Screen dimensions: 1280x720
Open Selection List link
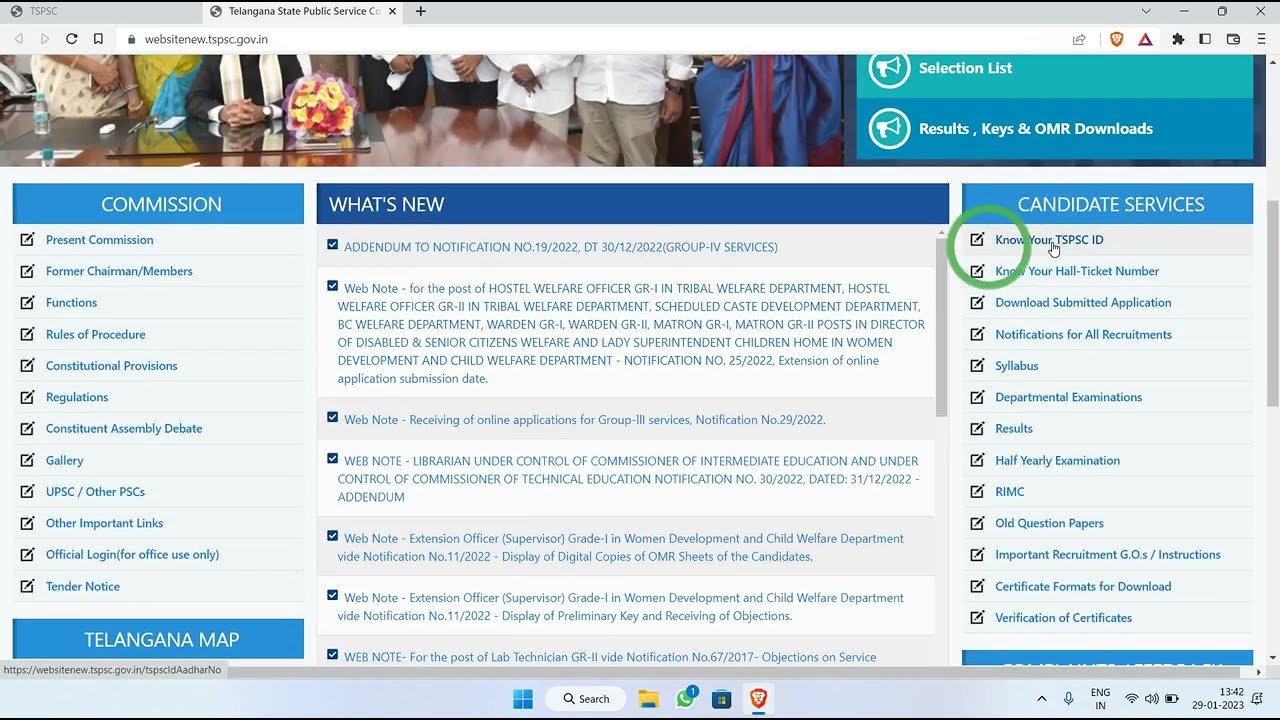(x=965, y=68)
